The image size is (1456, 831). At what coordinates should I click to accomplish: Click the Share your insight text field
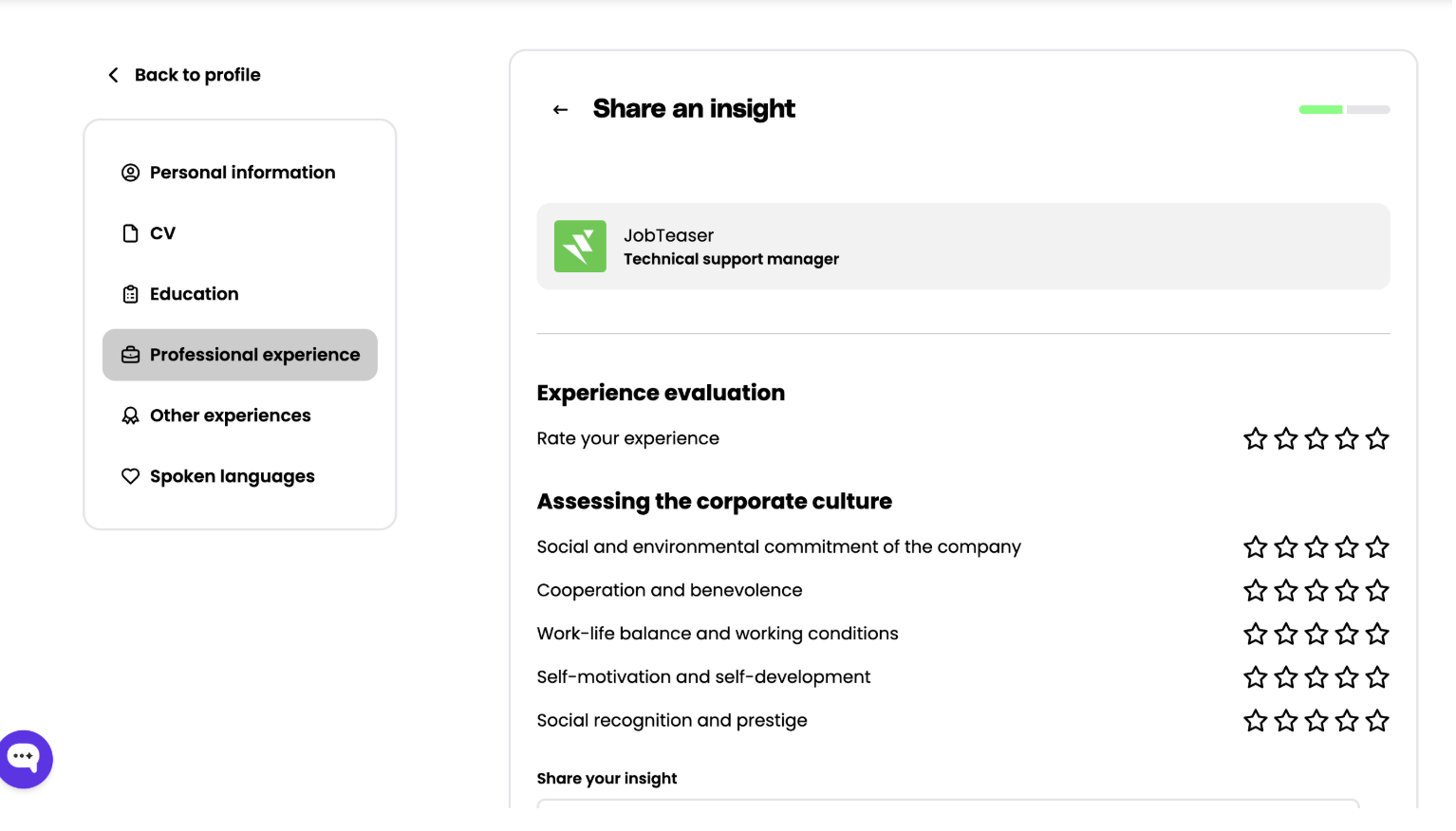(947, 804)
